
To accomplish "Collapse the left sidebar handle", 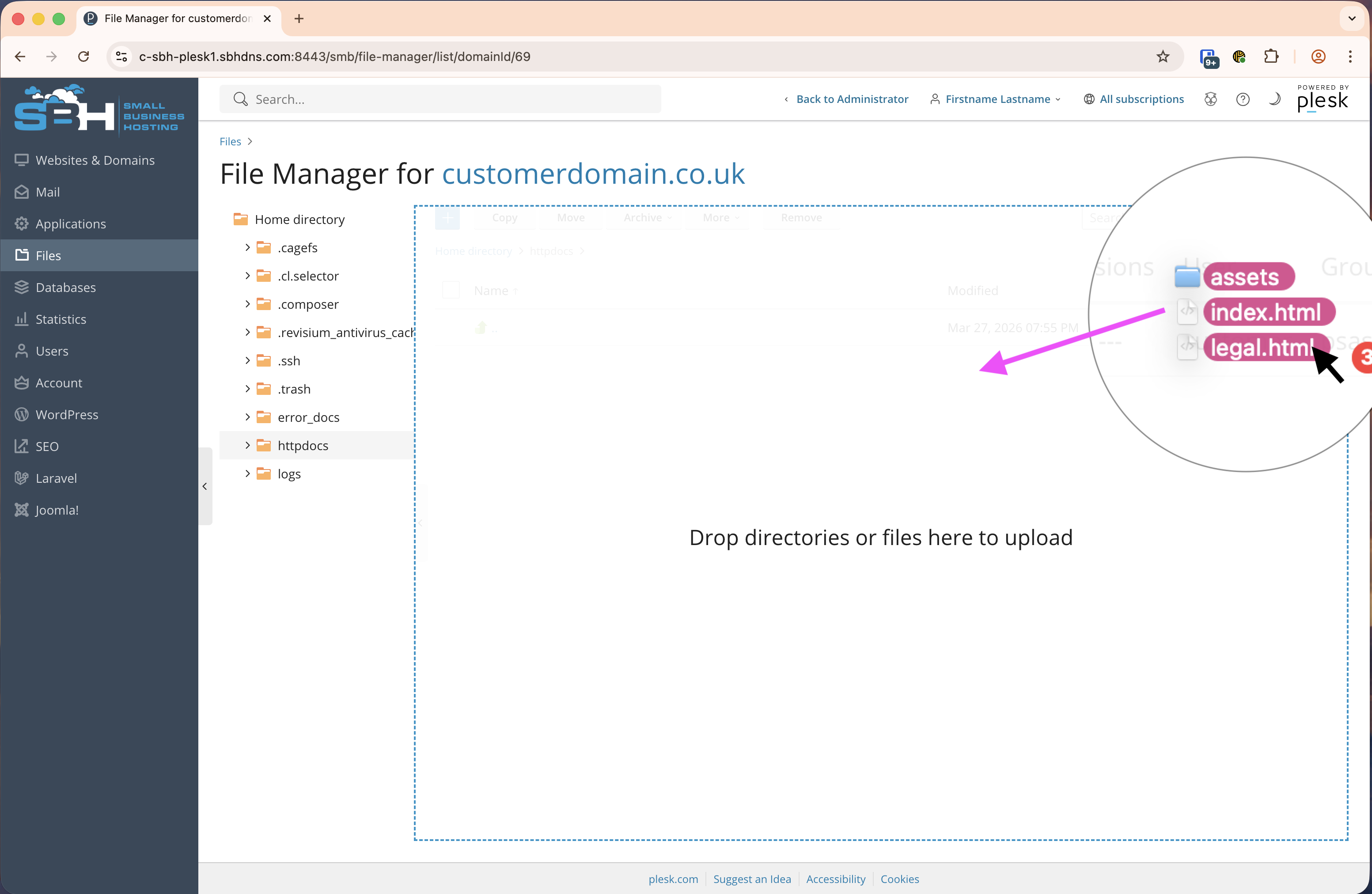I will pos(205,486).
